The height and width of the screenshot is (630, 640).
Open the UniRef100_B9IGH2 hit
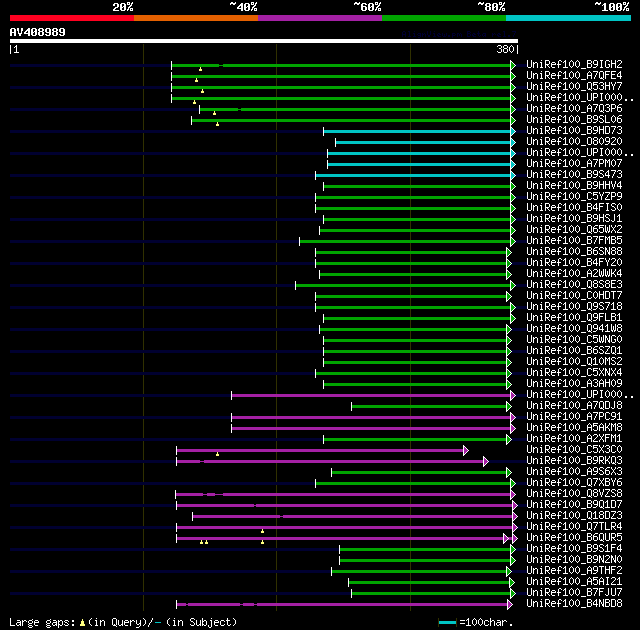[574, 64]
